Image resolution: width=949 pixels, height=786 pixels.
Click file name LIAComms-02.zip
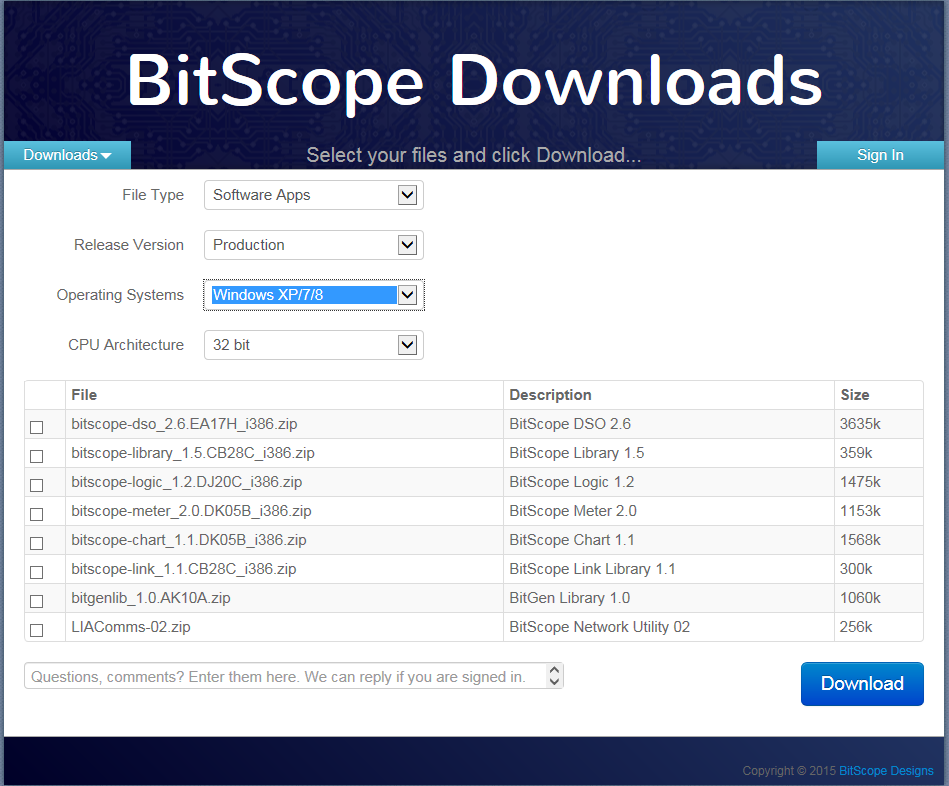(x=131, y=627)
